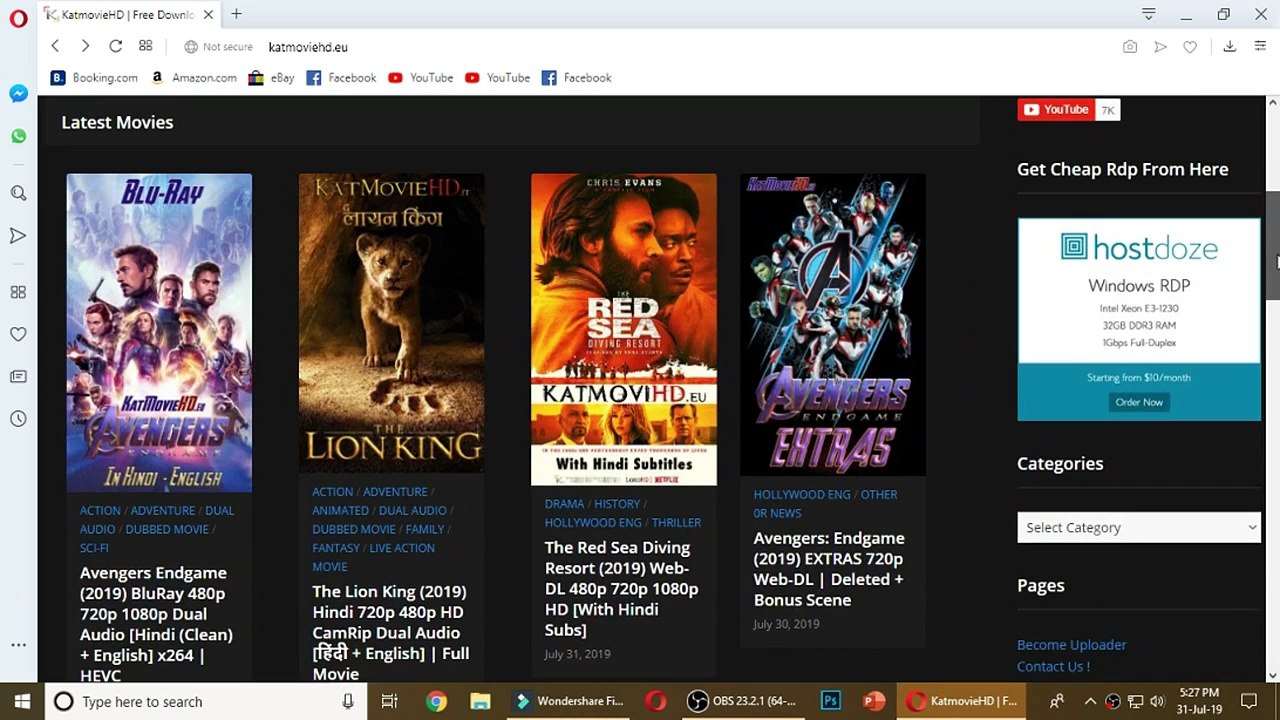Screen dimensions: 1280x720
Task: Switch to PowerPoint on the taskbar
Action: tap(874, 701)
